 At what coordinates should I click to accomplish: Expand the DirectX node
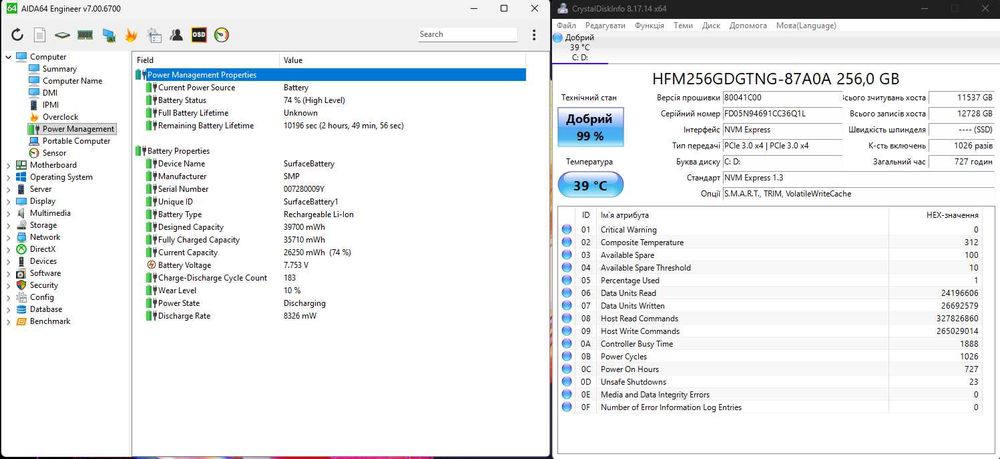point(8,249)
